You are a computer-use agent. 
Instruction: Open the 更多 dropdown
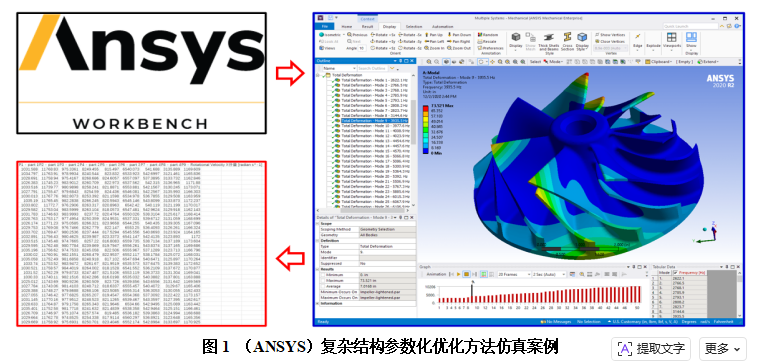click(x=722, y=348)
